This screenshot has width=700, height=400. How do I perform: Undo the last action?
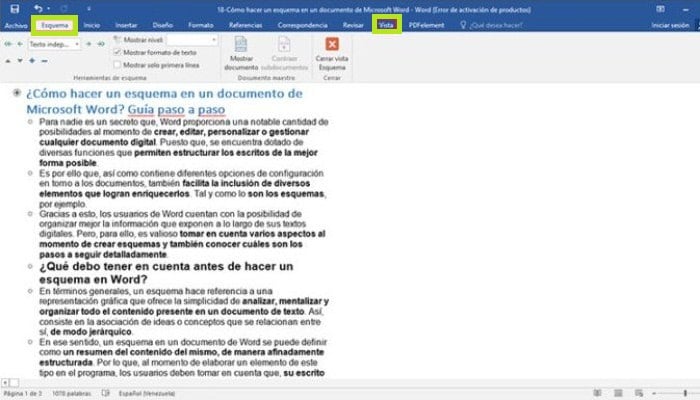[x=38, y=8]
